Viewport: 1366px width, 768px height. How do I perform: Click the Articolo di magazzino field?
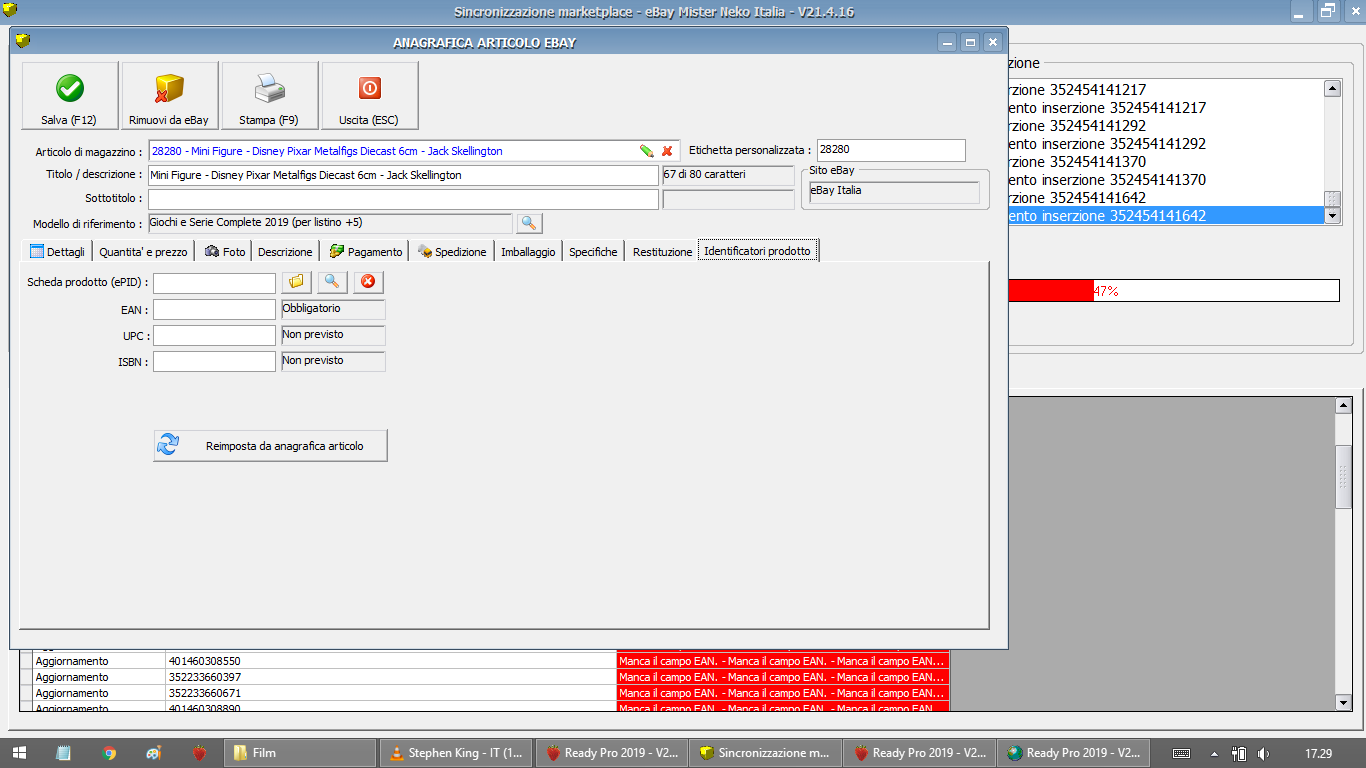coord(414,151)
